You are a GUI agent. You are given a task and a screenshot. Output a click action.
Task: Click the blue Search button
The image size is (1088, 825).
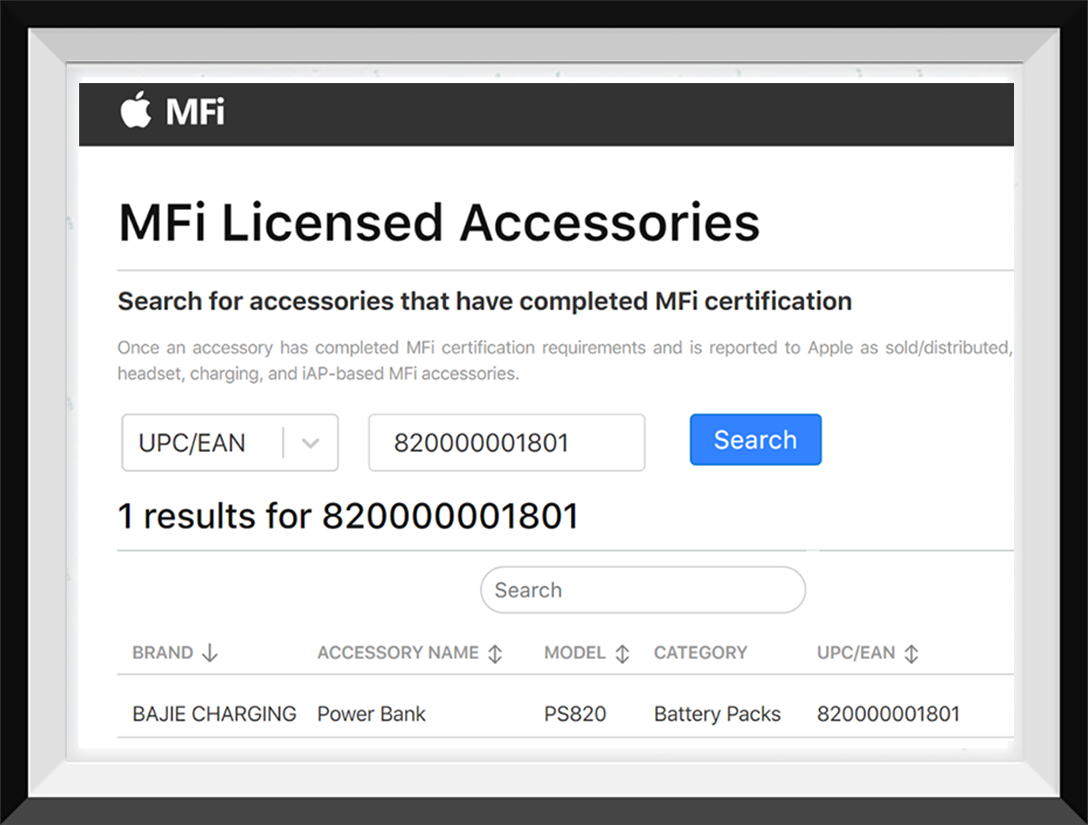(755, 440)
